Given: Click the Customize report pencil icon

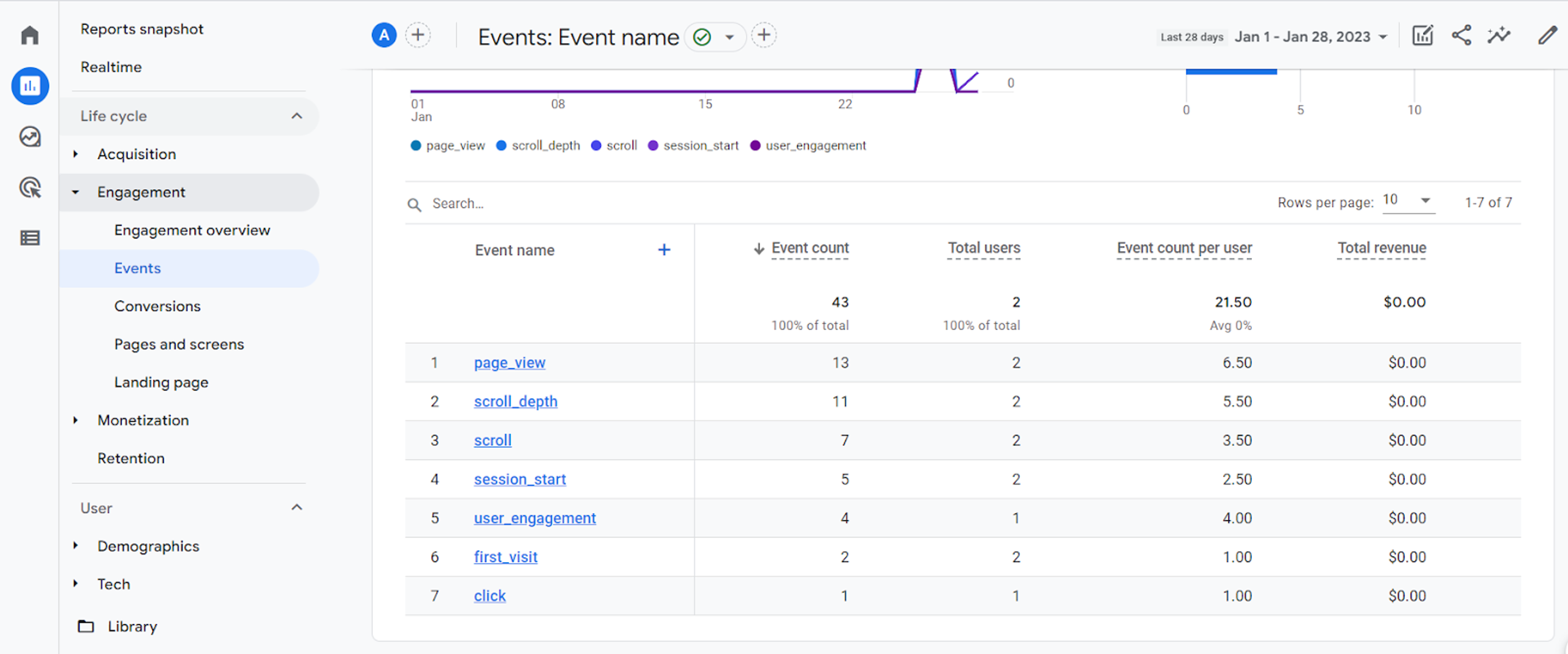Looking at the screenshot, I should [1547, 36].
